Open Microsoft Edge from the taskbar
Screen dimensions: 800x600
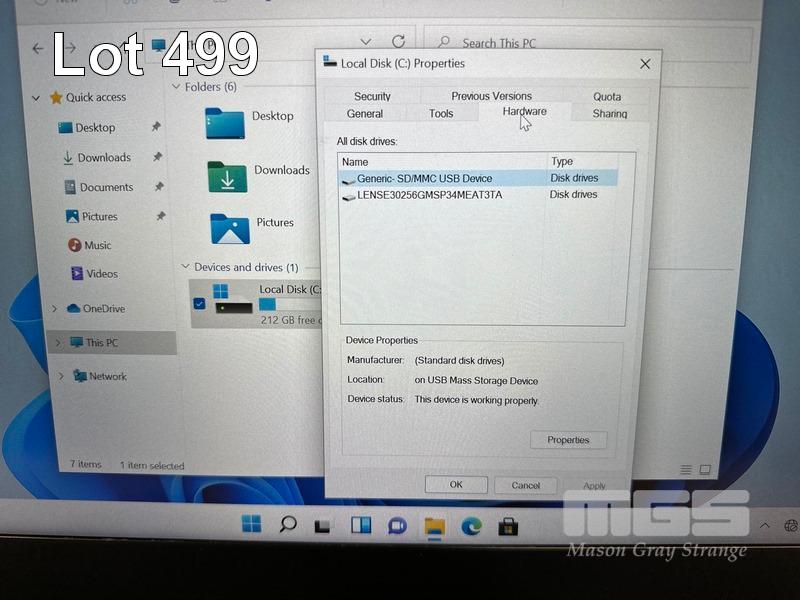click(471, 526)
